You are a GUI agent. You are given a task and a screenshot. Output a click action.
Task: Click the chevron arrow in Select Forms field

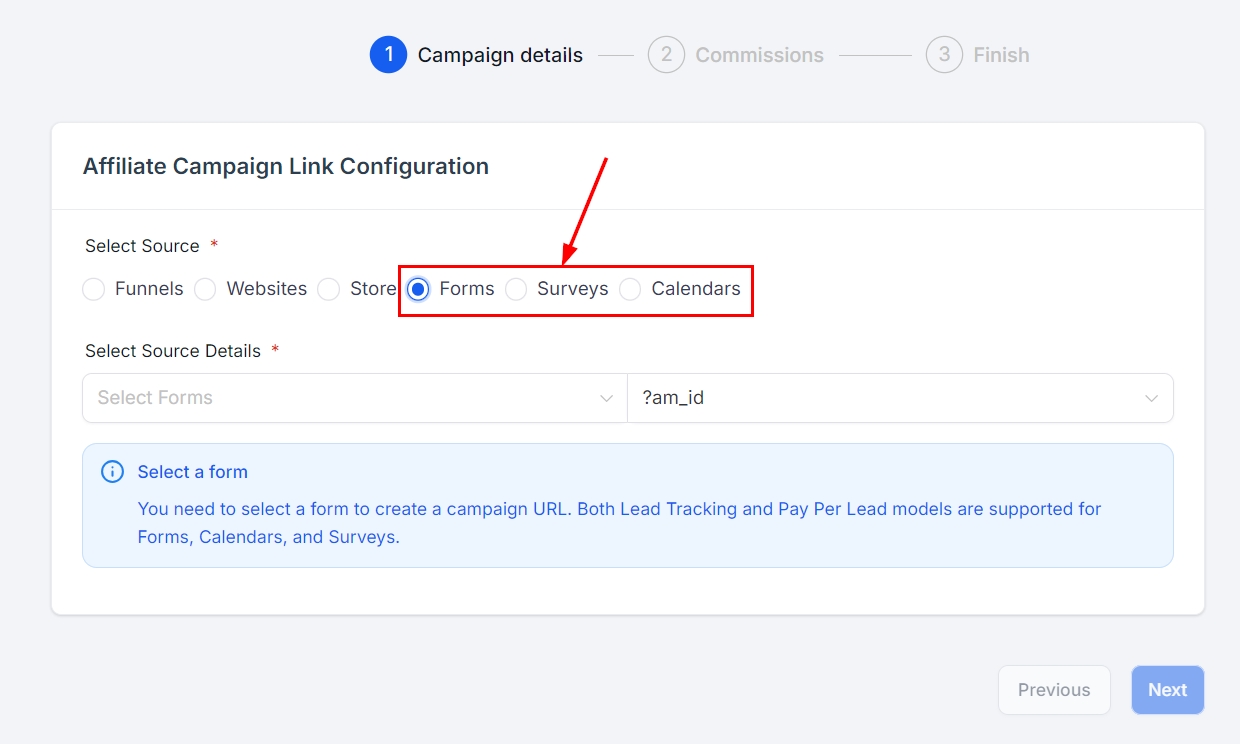pyautogui.click(x=606, y=398)
